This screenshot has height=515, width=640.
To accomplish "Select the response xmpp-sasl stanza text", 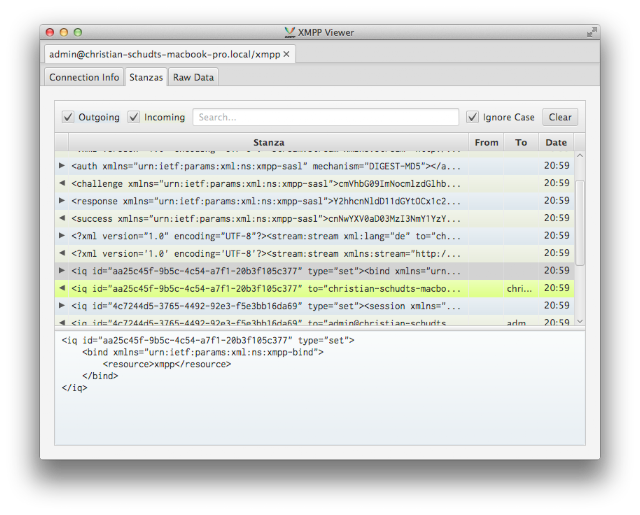I will [x=266, y=201].
